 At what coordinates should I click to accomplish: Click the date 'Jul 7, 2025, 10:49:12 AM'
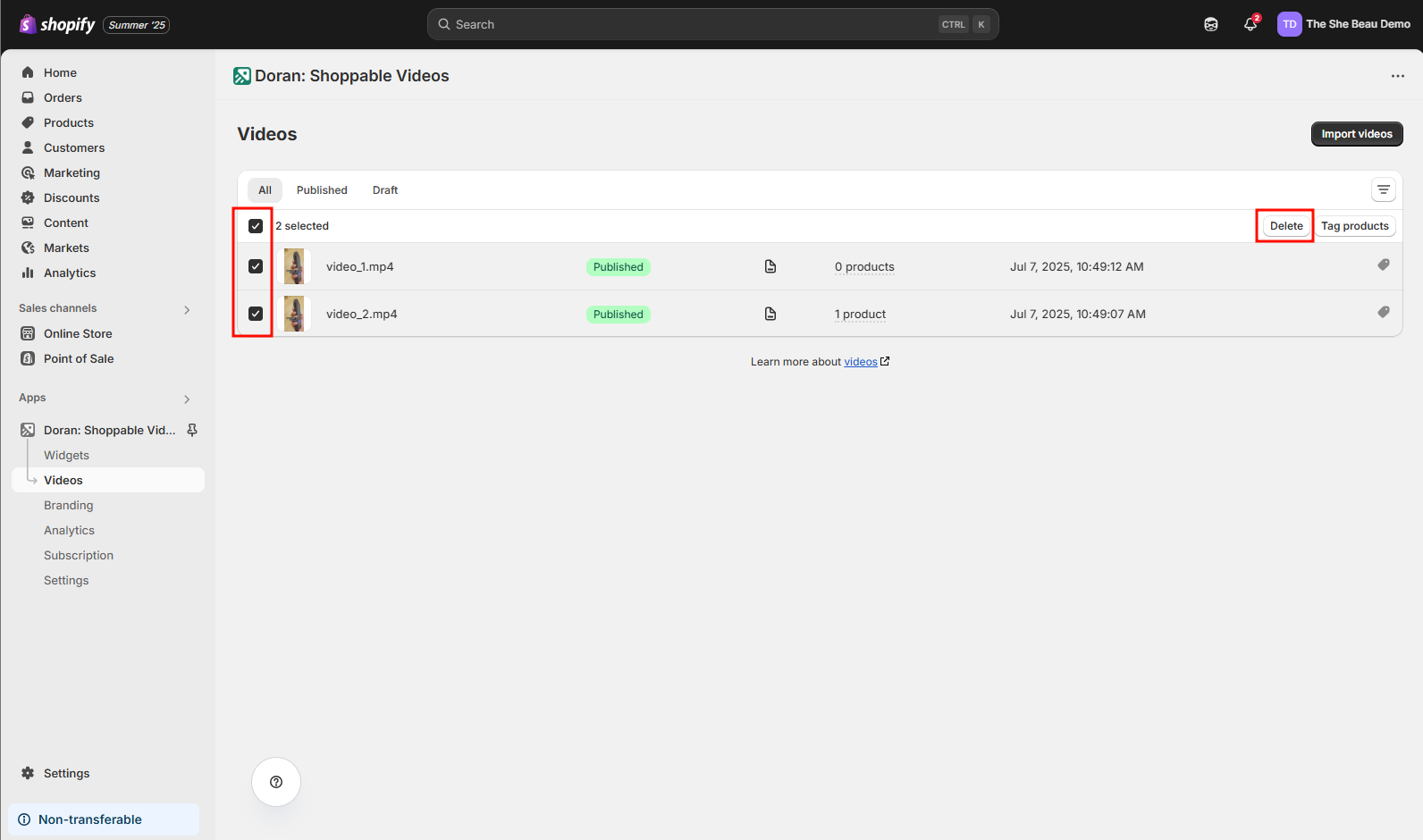click(1077, 266)
